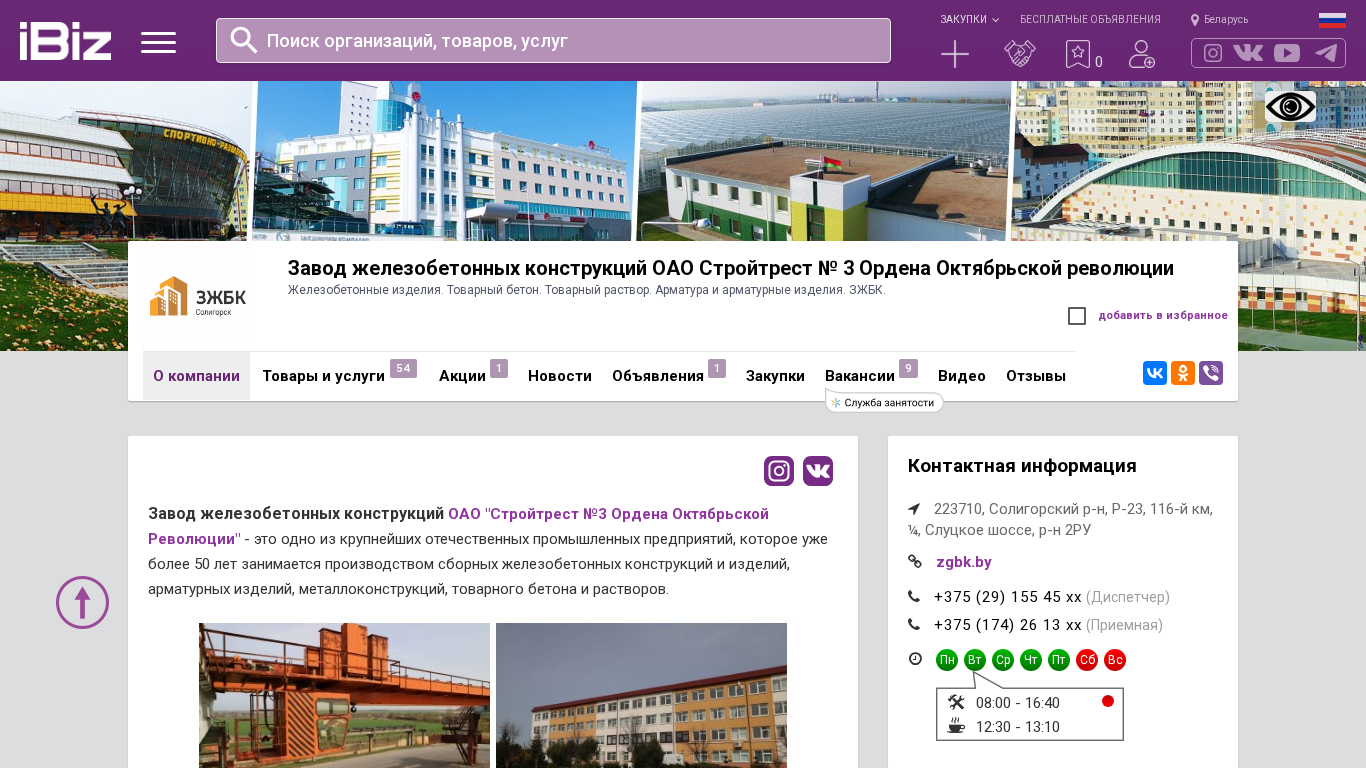Click the Контактная информация heading
1366x768 pixels.
(x=1022, y=466)
